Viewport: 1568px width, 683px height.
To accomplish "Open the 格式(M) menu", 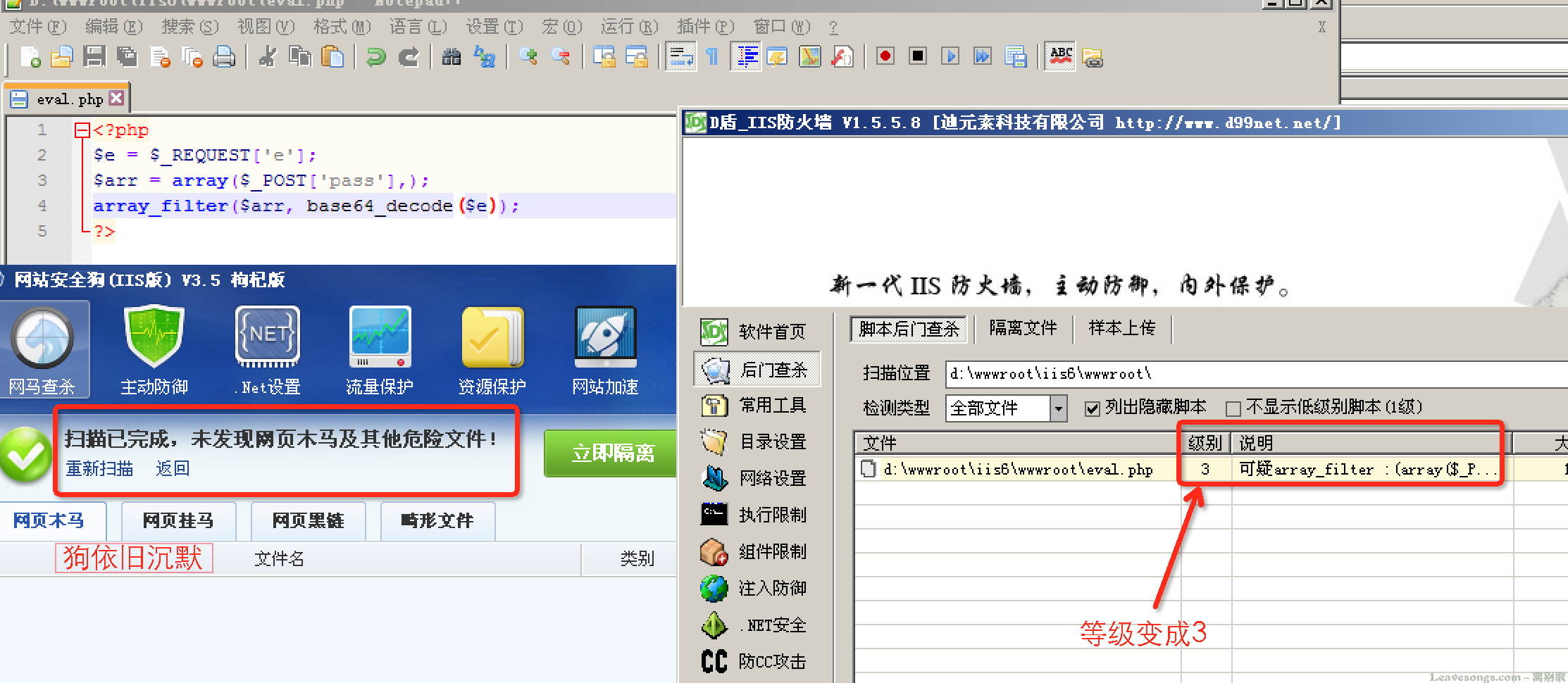I will (x=342, y=27).
